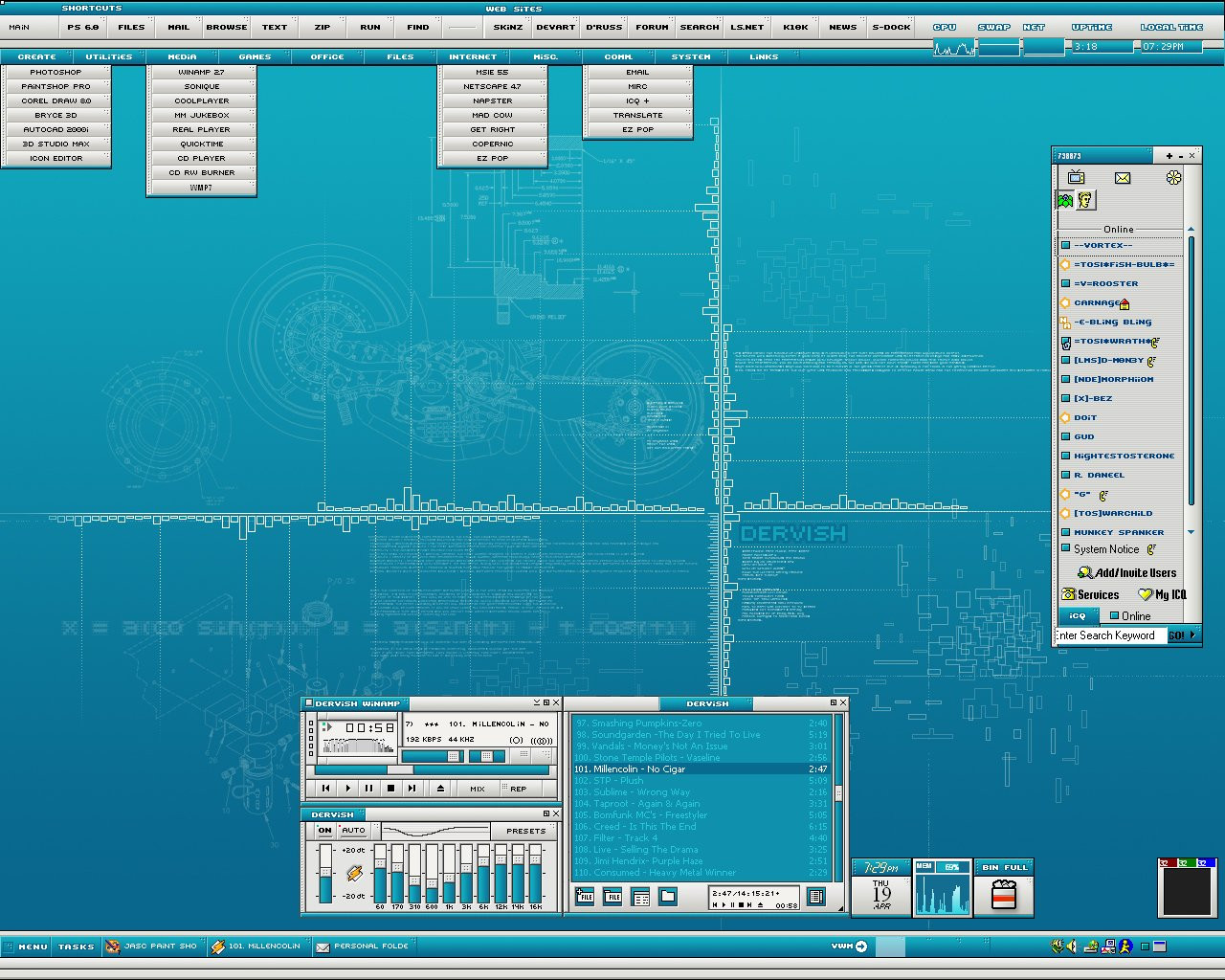Click the ICQ flower status icon

coord(1174,178)
